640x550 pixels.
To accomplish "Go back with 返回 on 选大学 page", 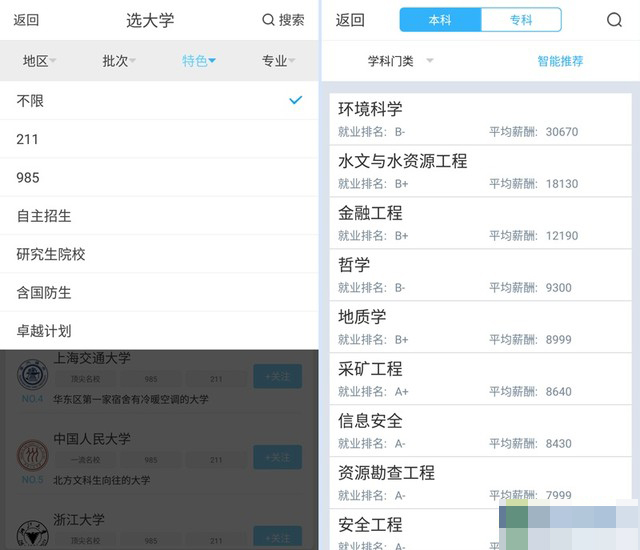I will pos(26,20).
